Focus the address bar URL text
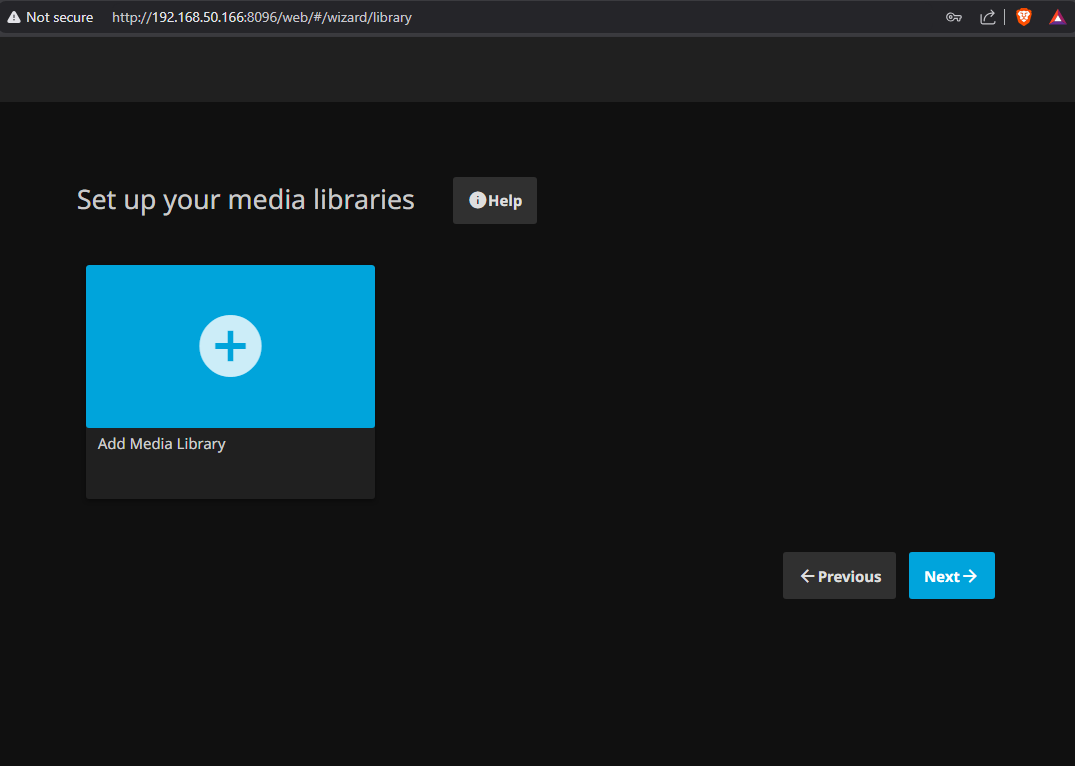This screenshot has height=766, width=1075. click(x=262, y=17)
